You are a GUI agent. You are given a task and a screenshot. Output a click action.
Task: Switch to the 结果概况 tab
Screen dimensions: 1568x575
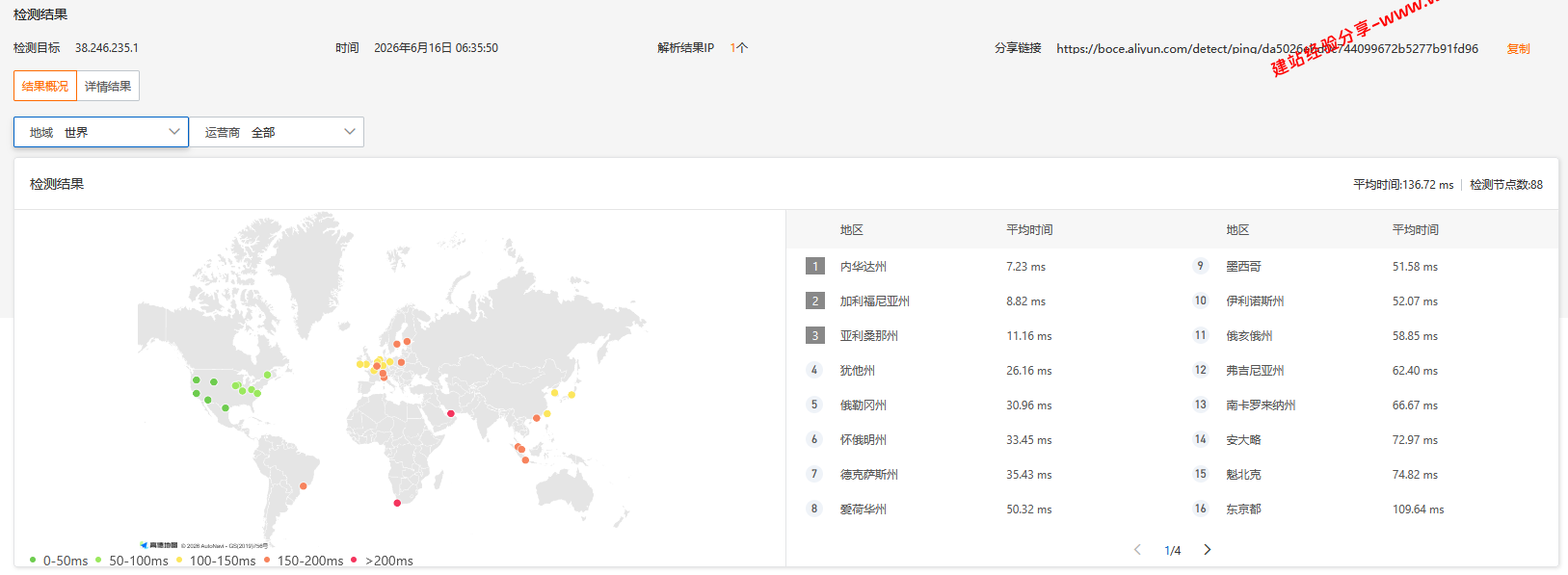[x=45, y=86]
